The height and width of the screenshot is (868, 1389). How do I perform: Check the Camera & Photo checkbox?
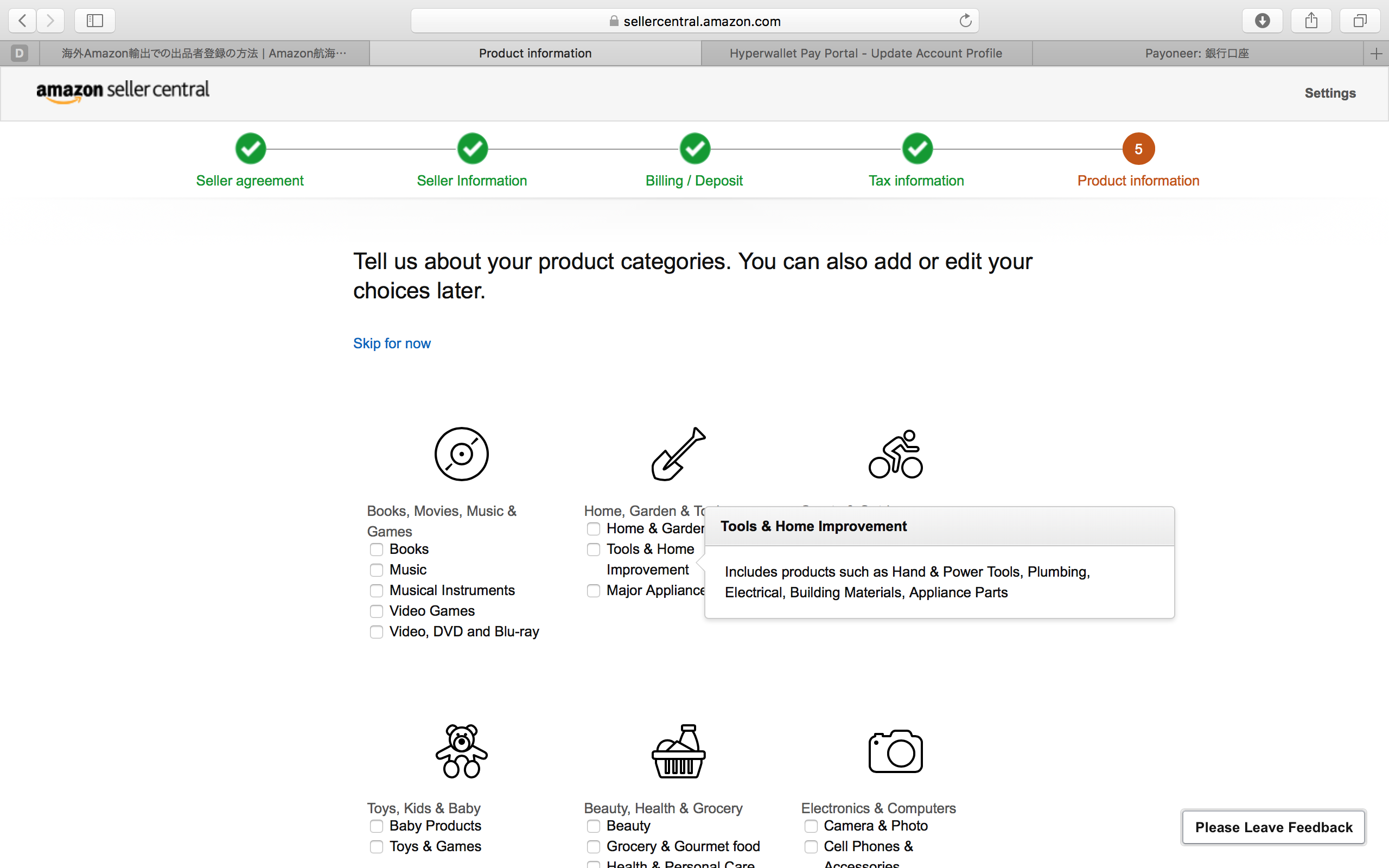pyautogui.click(x=811, y=826)
